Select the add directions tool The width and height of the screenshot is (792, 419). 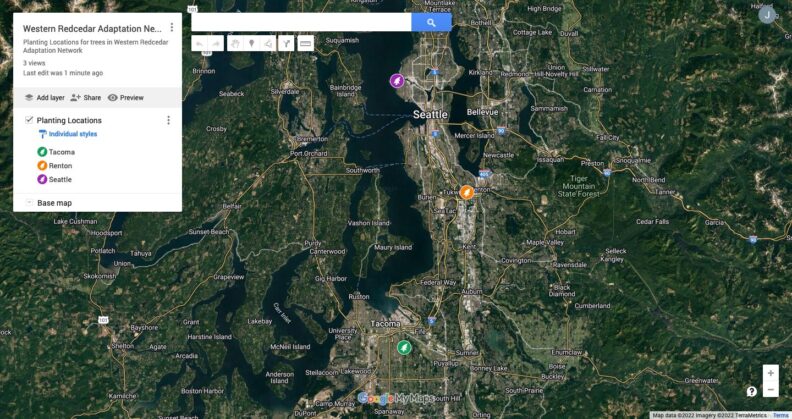pos(286,44)
